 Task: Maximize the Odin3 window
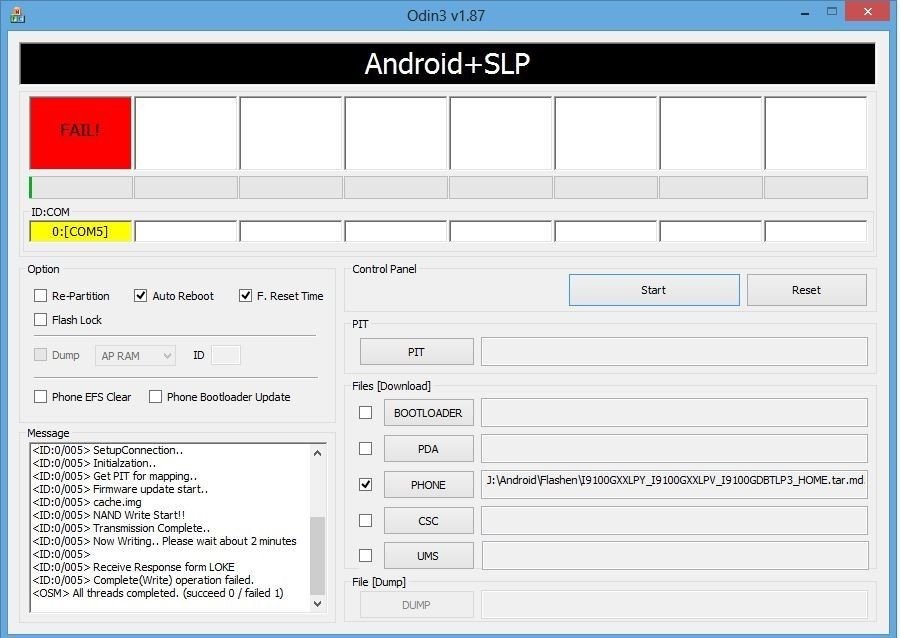831,11
